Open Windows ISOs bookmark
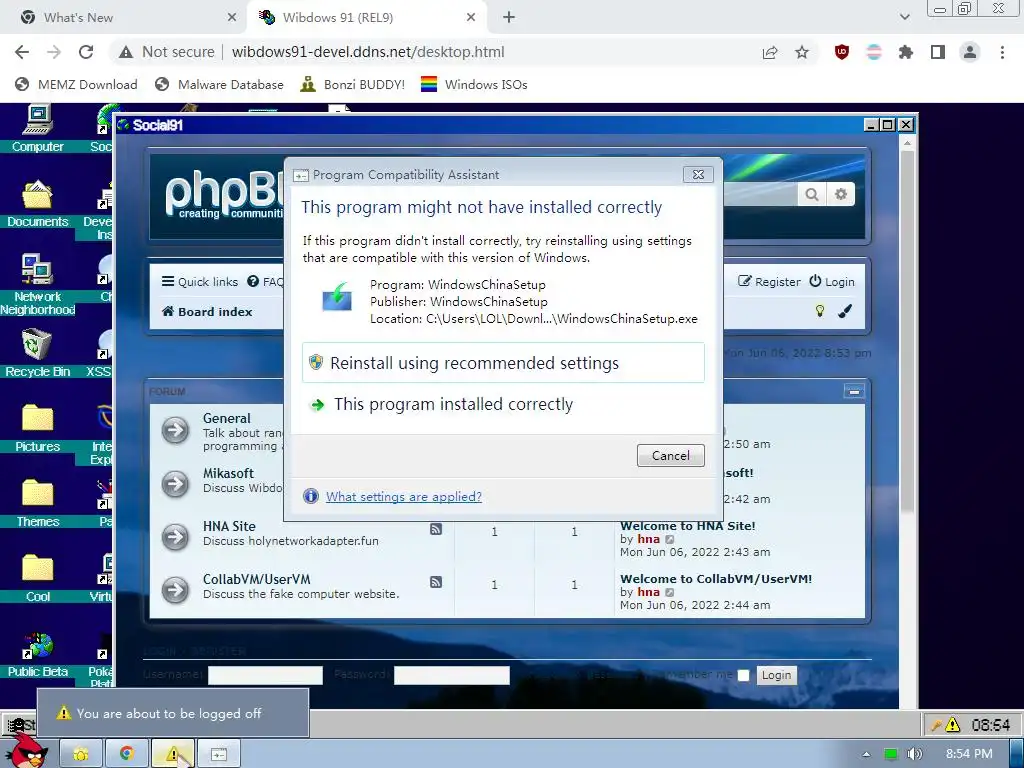The width and height of the screenshot is (1024, 768). tap(474, 84)
